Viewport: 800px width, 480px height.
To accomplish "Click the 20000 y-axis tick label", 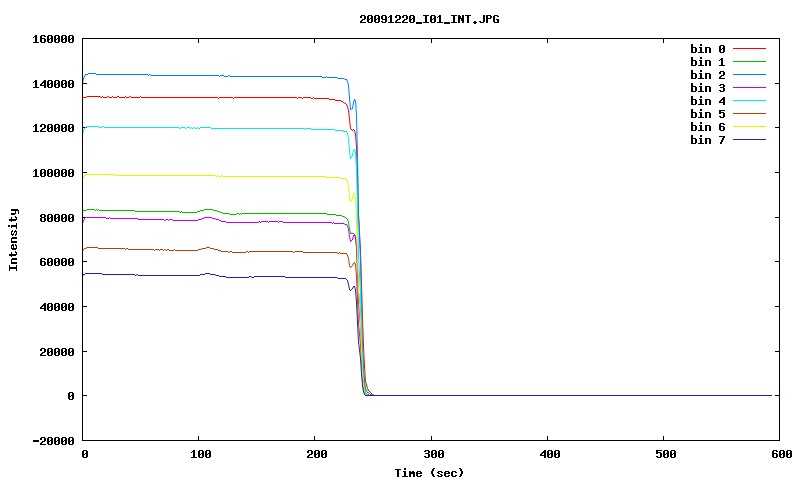I will point(57,352).
